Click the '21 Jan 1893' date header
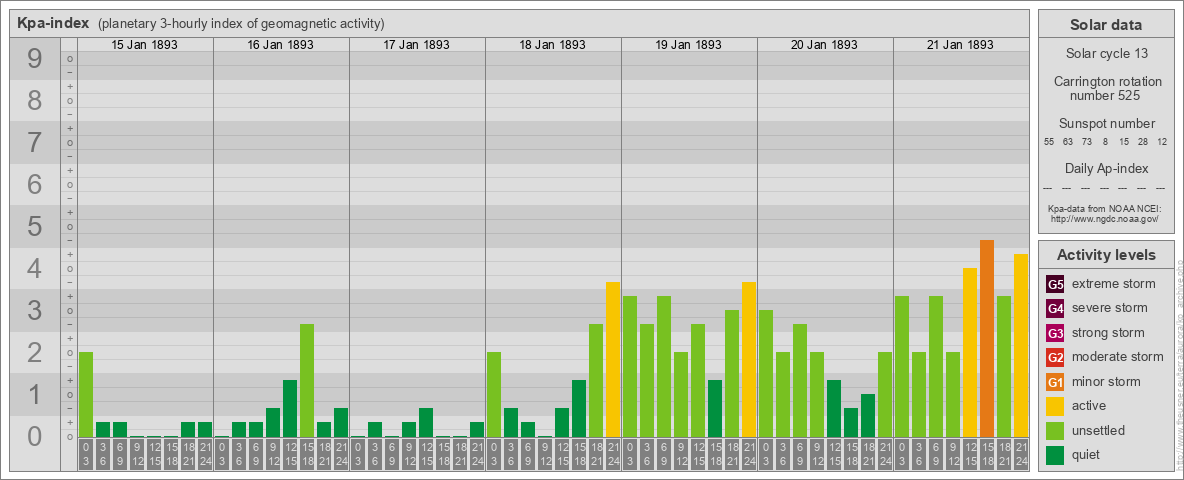The width and height of the screenshot is (1184, 480). 960,45
